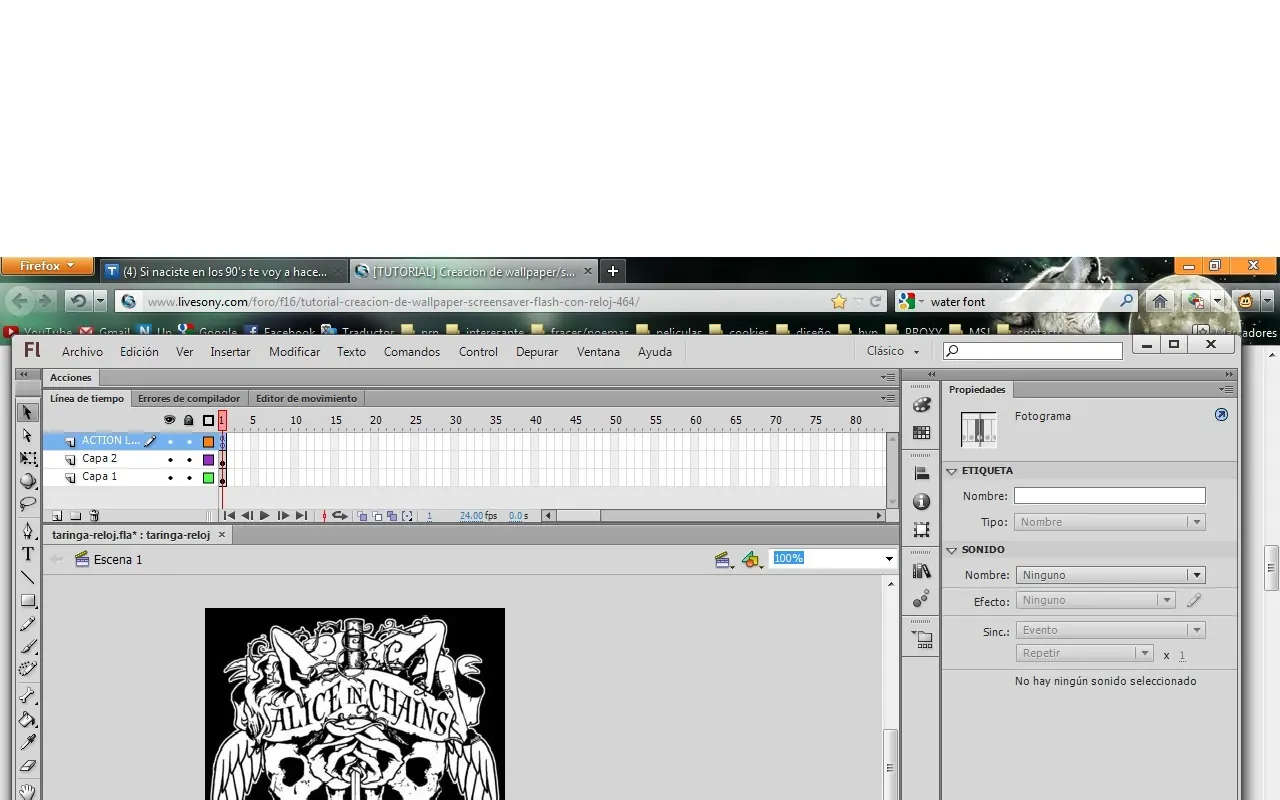Open the Project panel folder icon

click(x=922, y=639)
